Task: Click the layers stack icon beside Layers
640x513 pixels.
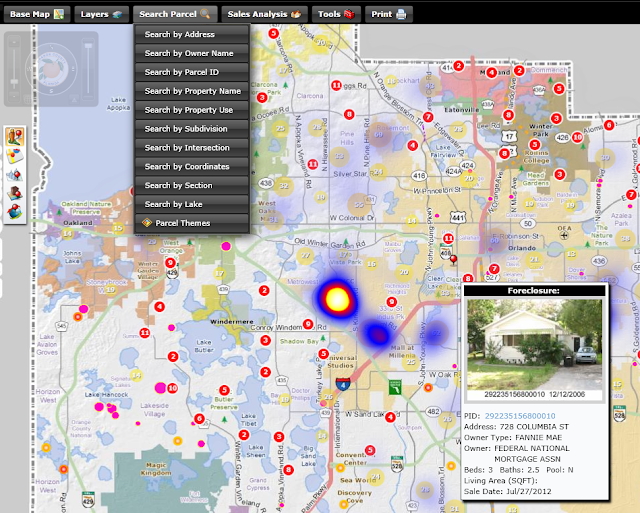Action: click(x=117, y=14)
